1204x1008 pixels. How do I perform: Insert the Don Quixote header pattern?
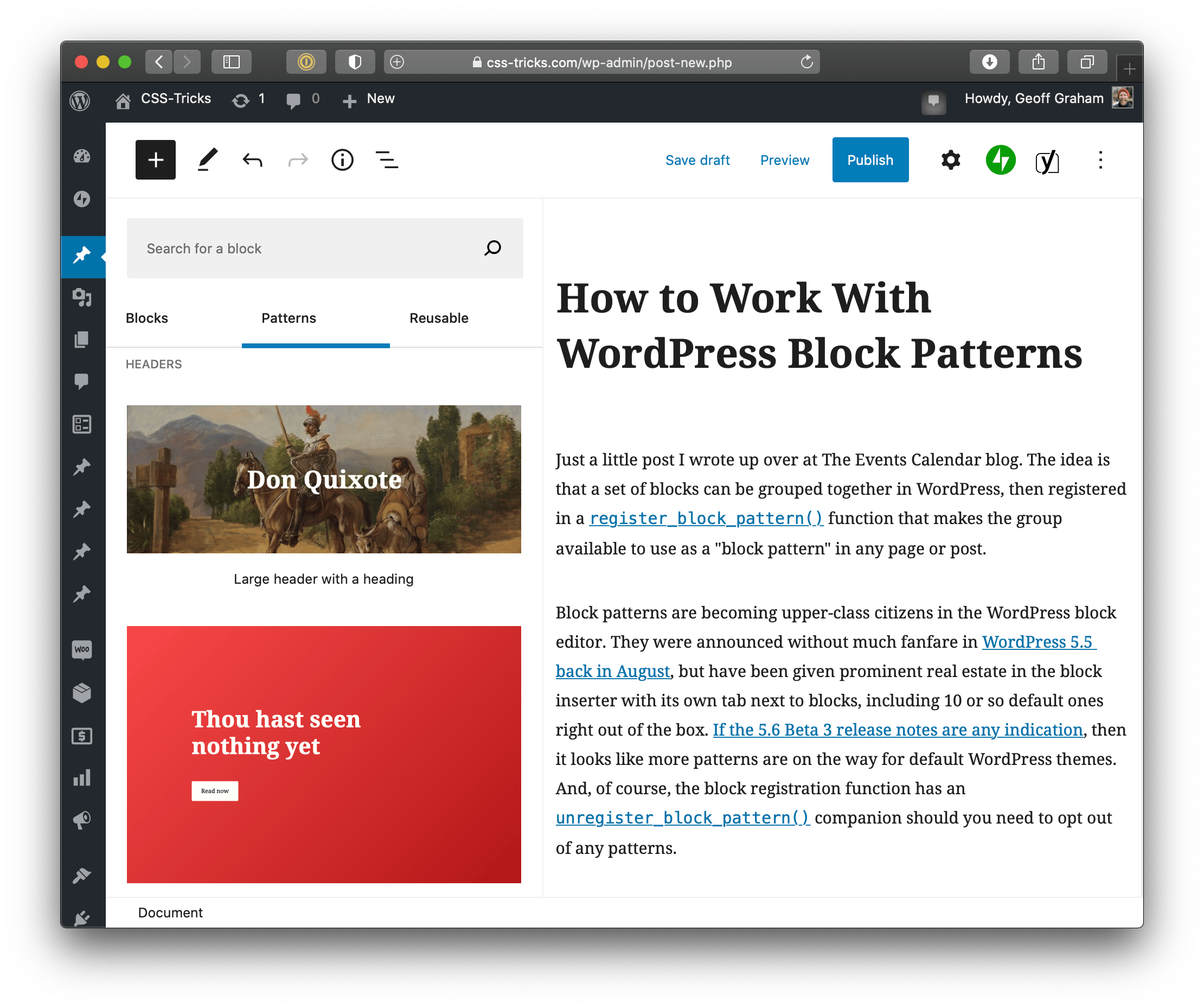324,480
